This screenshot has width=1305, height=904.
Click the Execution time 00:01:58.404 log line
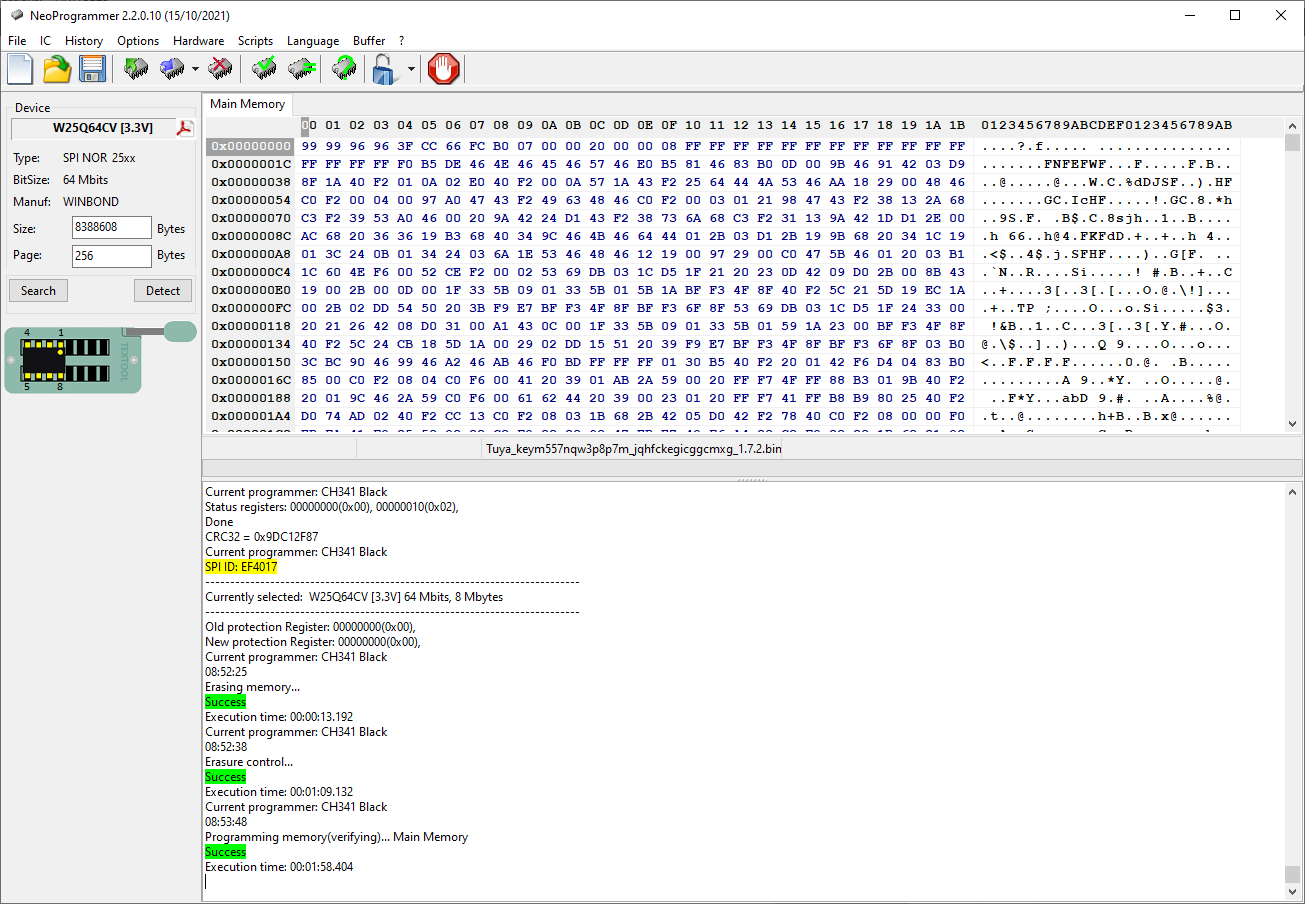tap(279, 867)
